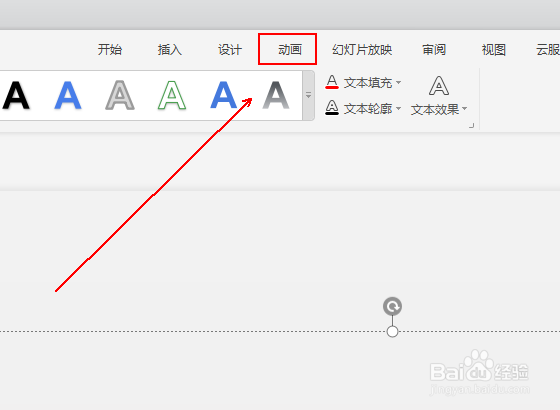The height and width of the screenshot is (410, 560).
Task: Click the circular rotate handle
Action: coord(392,306)
